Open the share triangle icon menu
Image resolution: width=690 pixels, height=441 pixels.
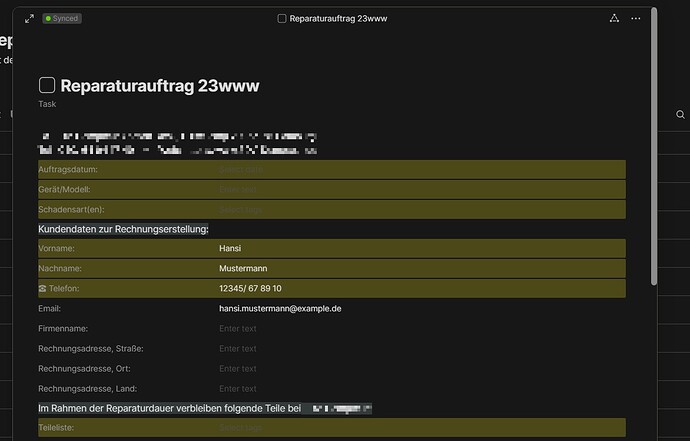tap(614, 18)
